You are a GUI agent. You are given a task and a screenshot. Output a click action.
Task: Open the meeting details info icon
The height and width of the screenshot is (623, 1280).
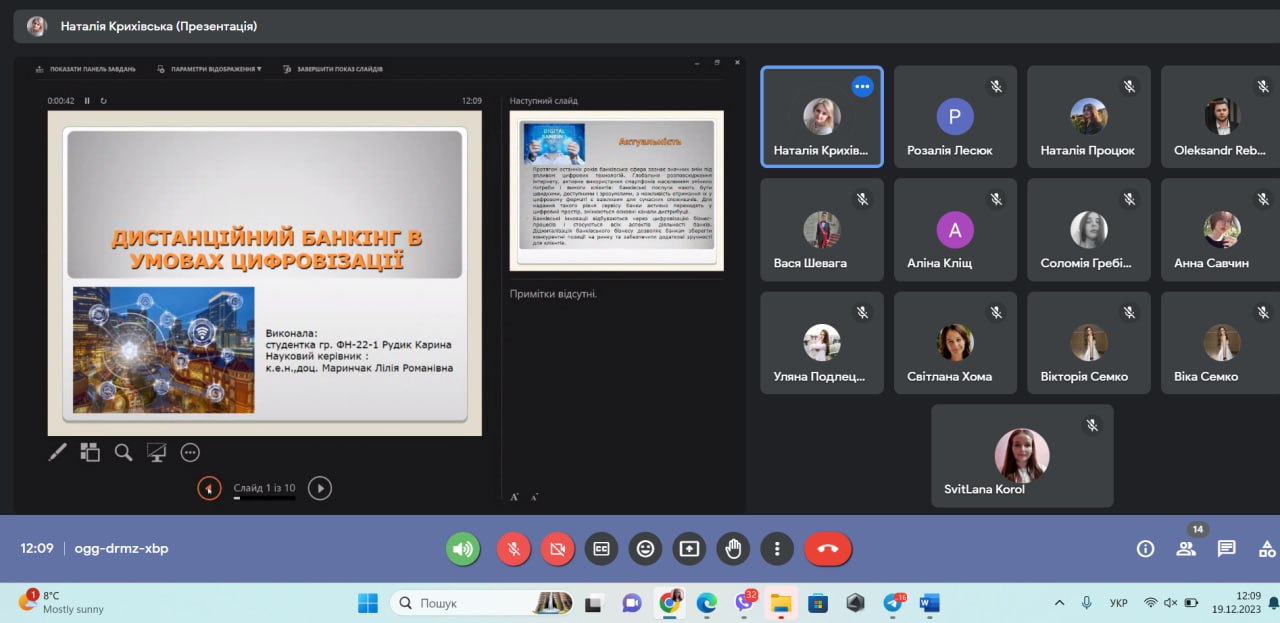(1145, 549)
